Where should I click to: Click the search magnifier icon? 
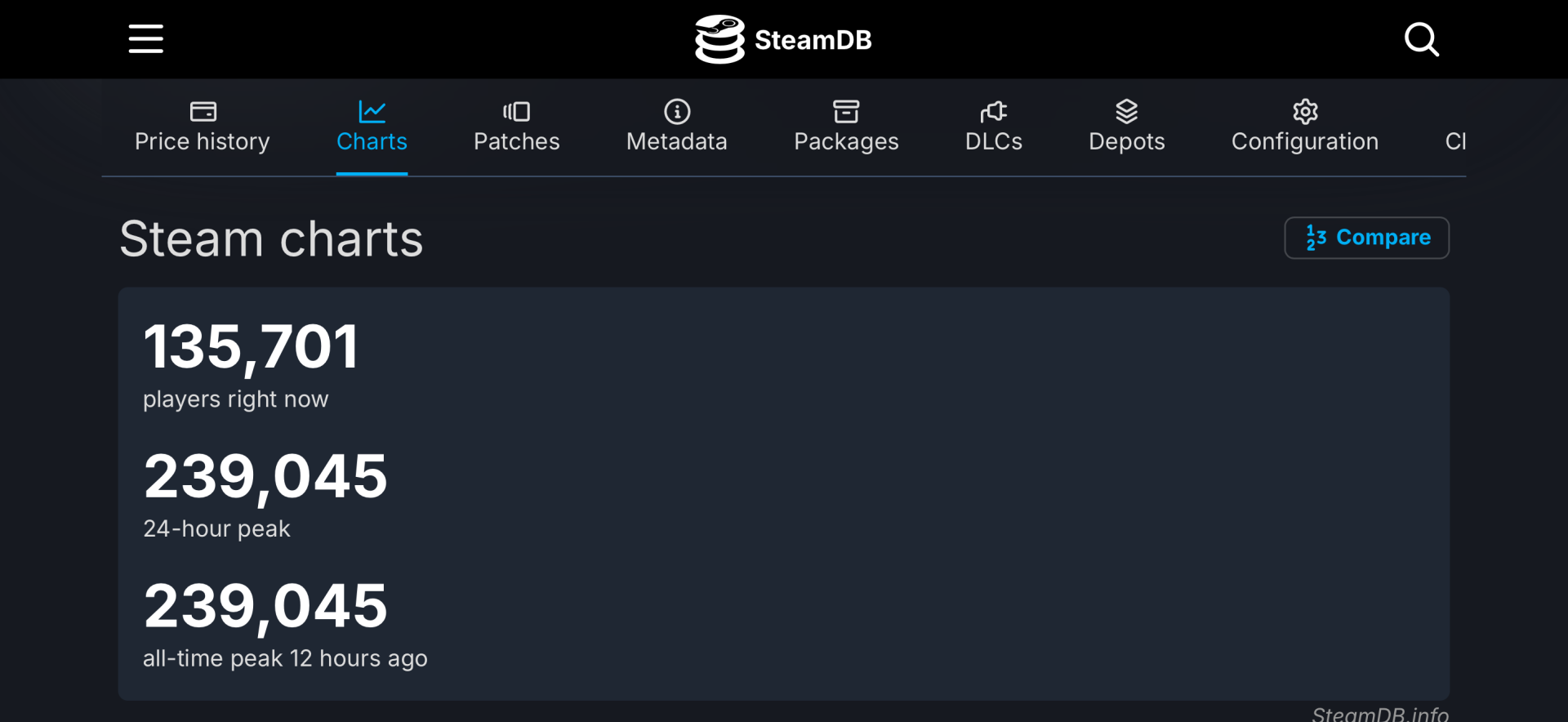click(1421, 39)
